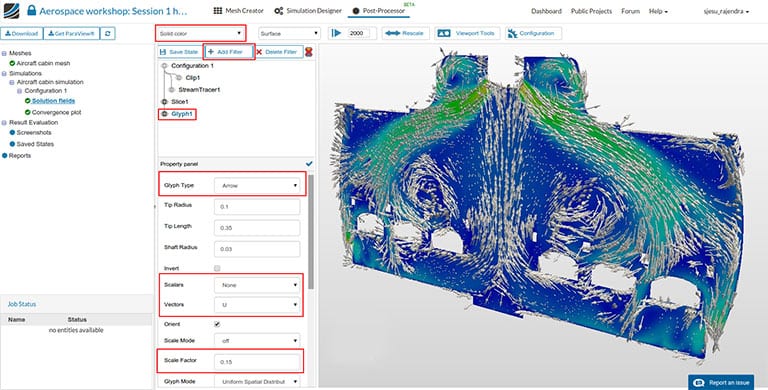
Task: Click the blue checkmark in Property panel
Action: click(309, 164)
